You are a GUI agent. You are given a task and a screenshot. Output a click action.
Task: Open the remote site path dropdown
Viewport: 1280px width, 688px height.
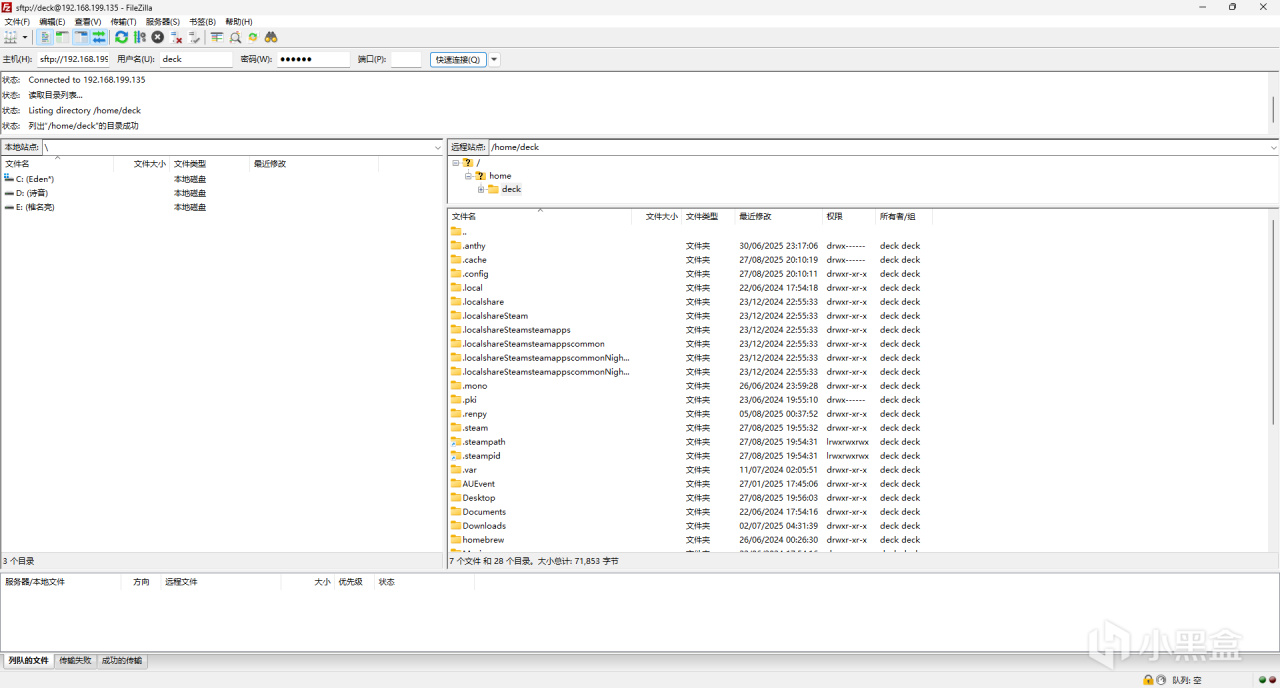(1273, 147)
